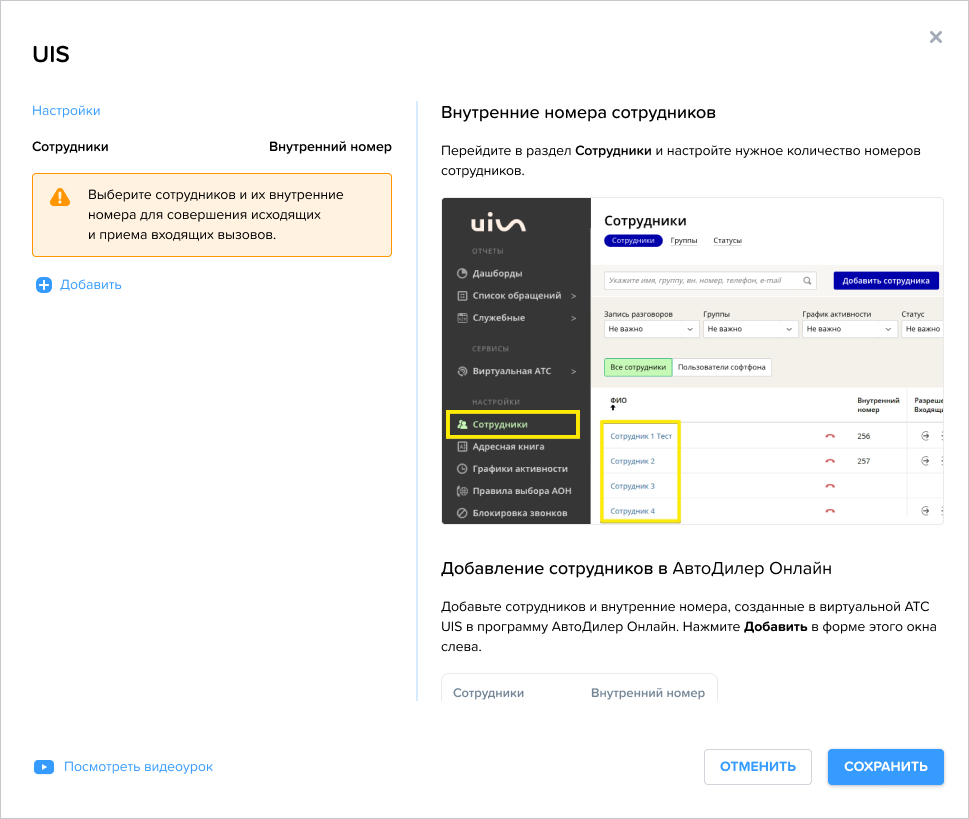
Task: Select the Все сотрудники toggle in the tutorial
Action: click(638, 367)
